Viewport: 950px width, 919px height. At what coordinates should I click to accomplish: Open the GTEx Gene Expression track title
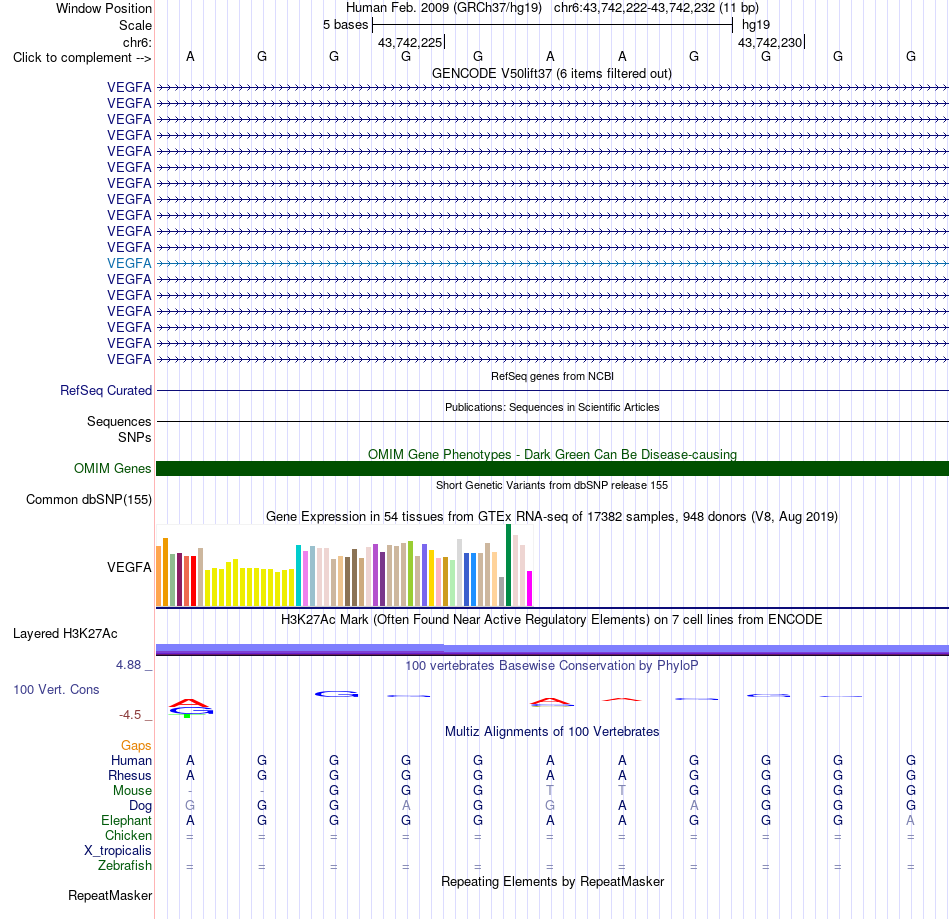click(x=552, y=517)
